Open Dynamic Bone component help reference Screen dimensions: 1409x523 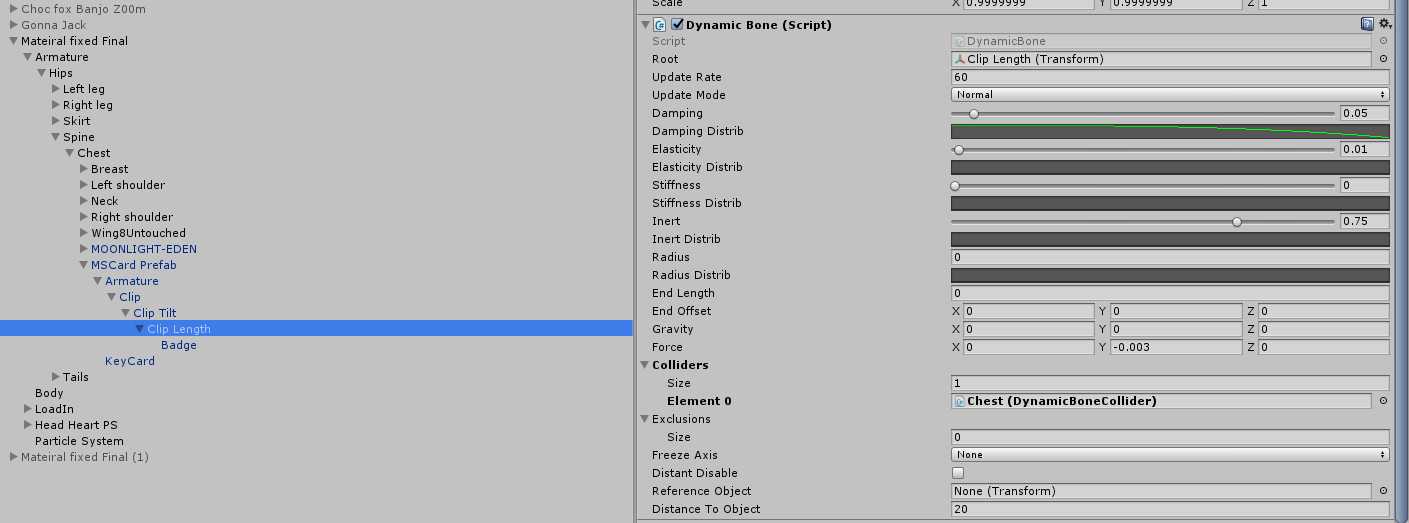[1366, 24]
